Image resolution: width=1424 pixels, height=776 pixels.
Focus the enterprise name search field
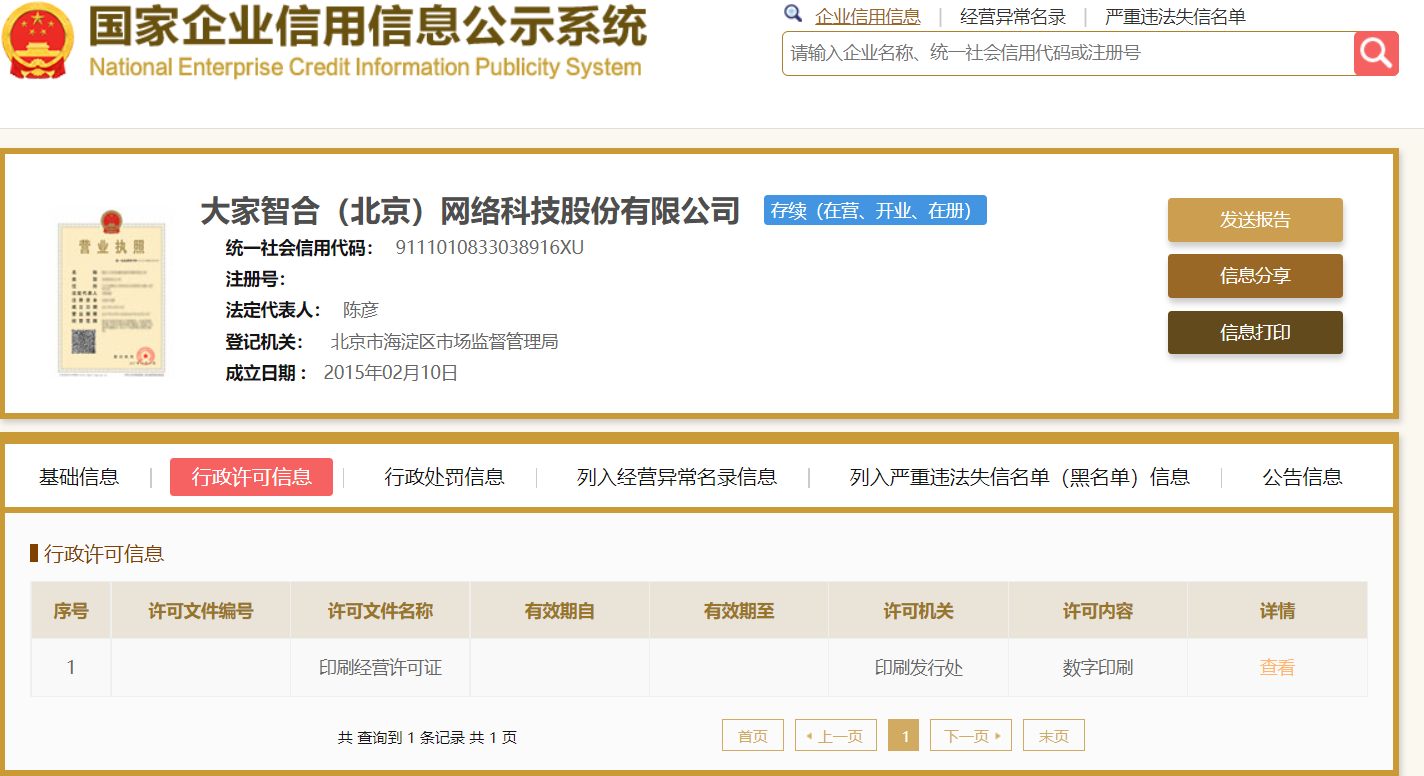(1068, 53)
